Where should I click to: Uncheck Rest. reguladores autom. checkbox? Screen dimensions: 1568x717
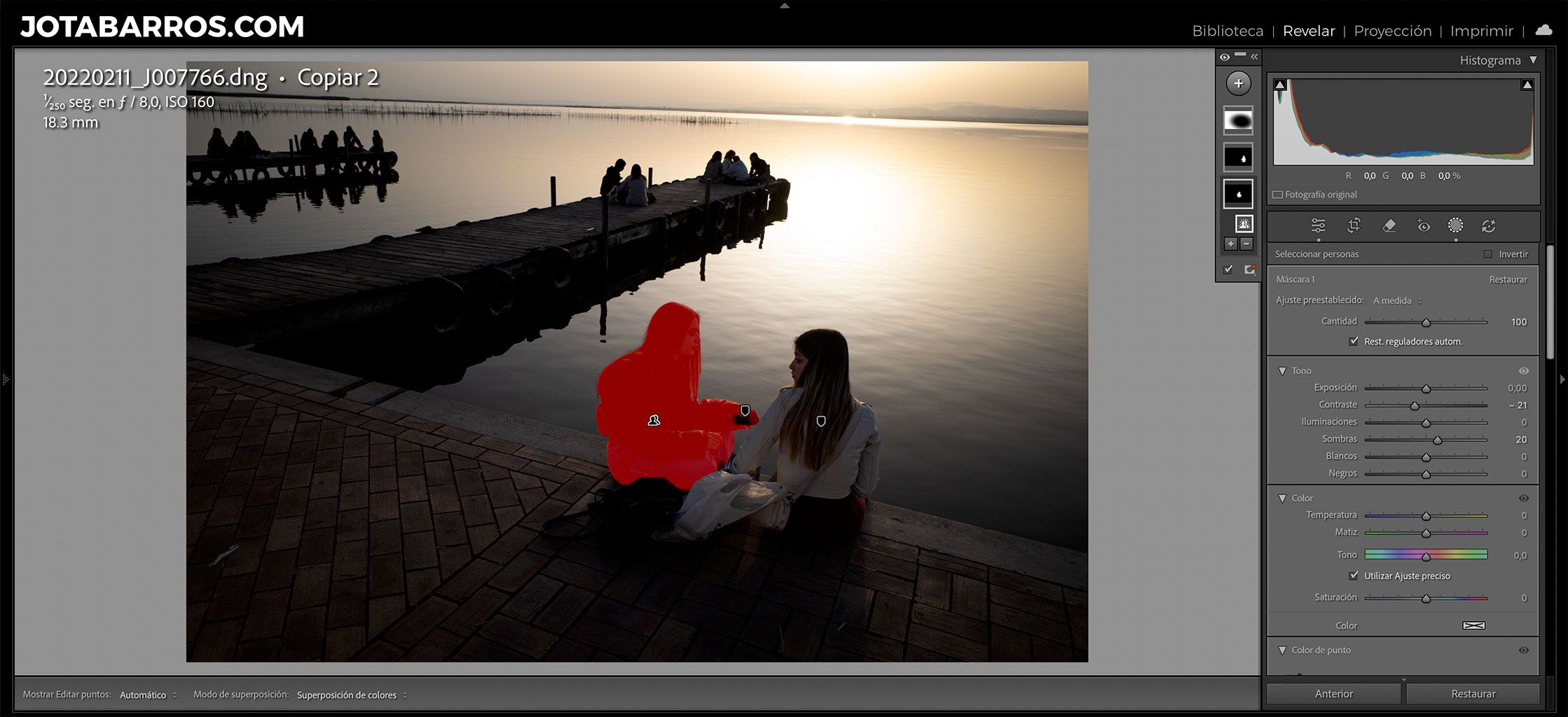[x=1354, y=342]
